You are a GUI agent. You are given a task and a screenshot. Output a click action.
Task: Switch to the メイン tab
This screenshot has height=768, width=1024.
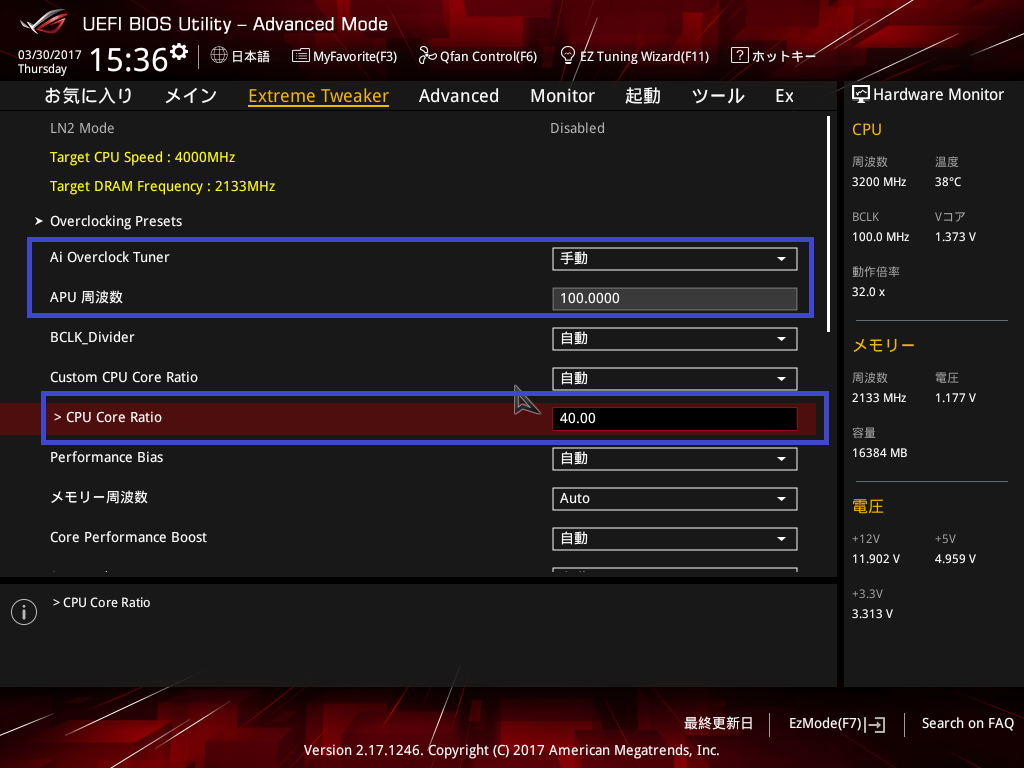pyautogui.click(x=191, y=96)
